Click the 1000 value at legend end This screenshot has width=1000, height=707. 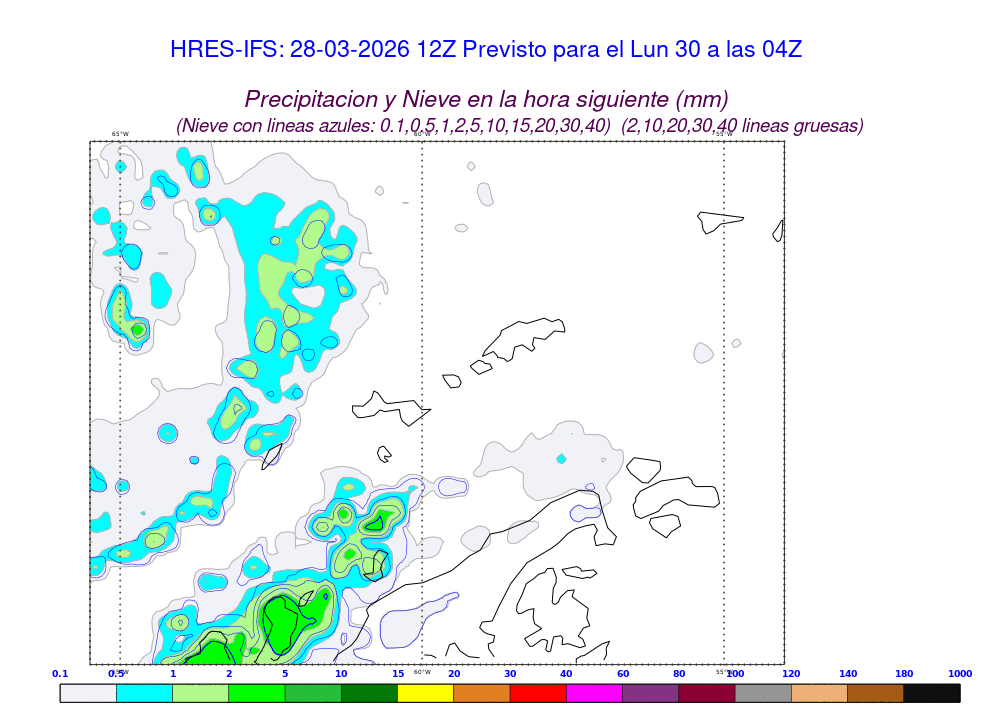[x=960, y=674]
